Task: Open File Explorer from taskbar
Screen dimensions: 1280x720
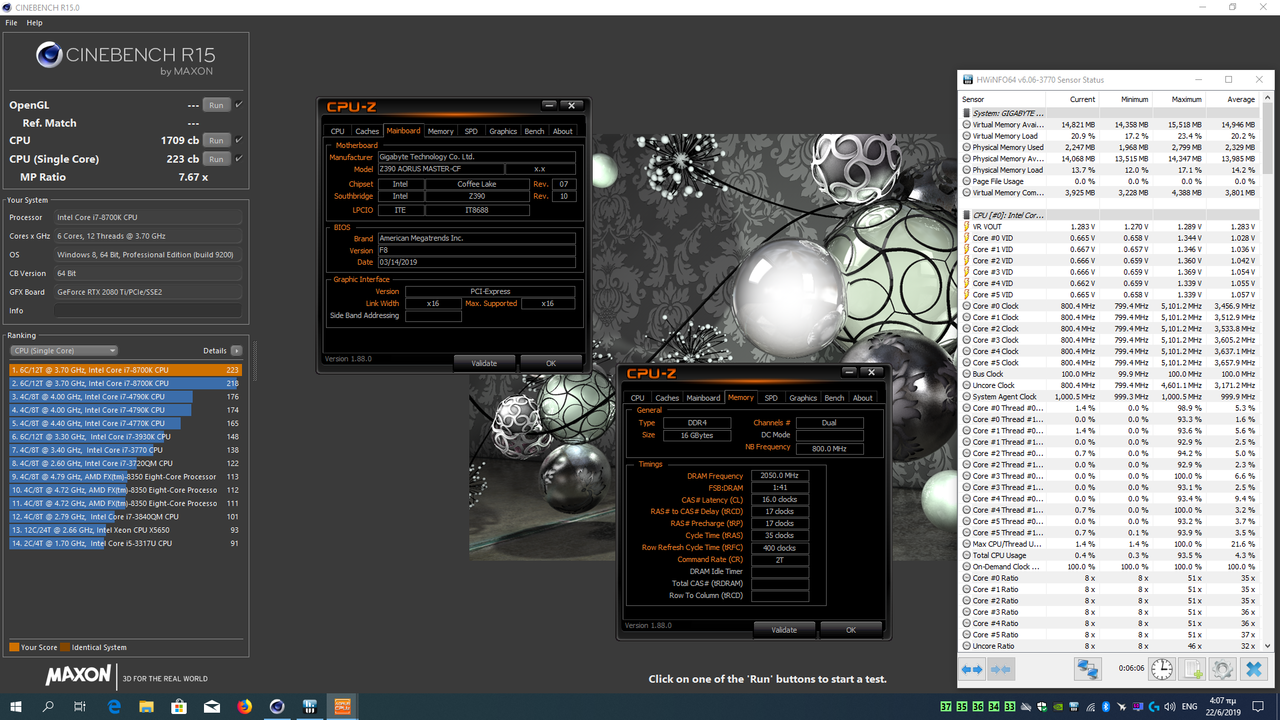Action: (147, 706)
